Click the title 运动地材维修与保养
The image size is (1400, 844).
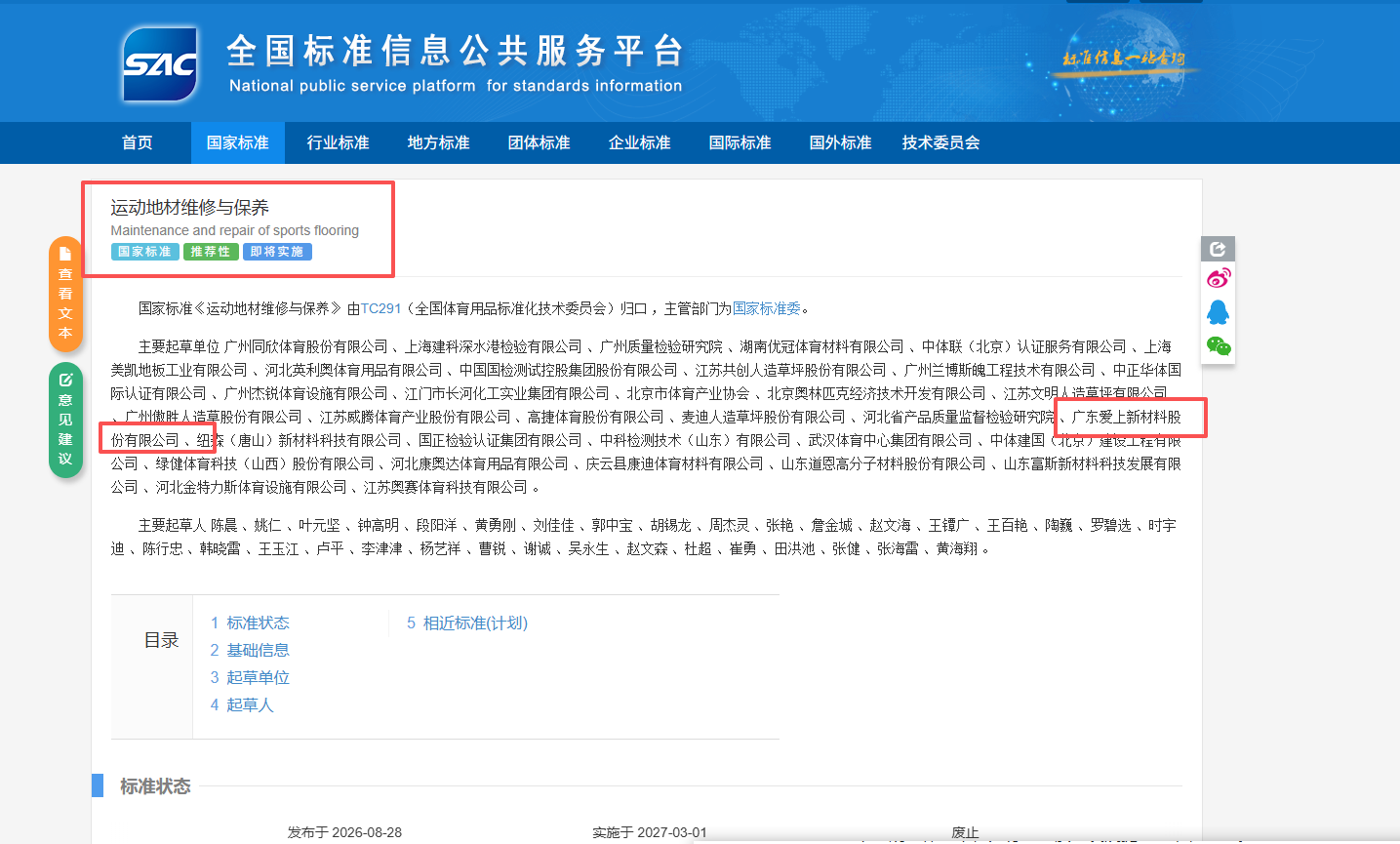click(189, 207)
